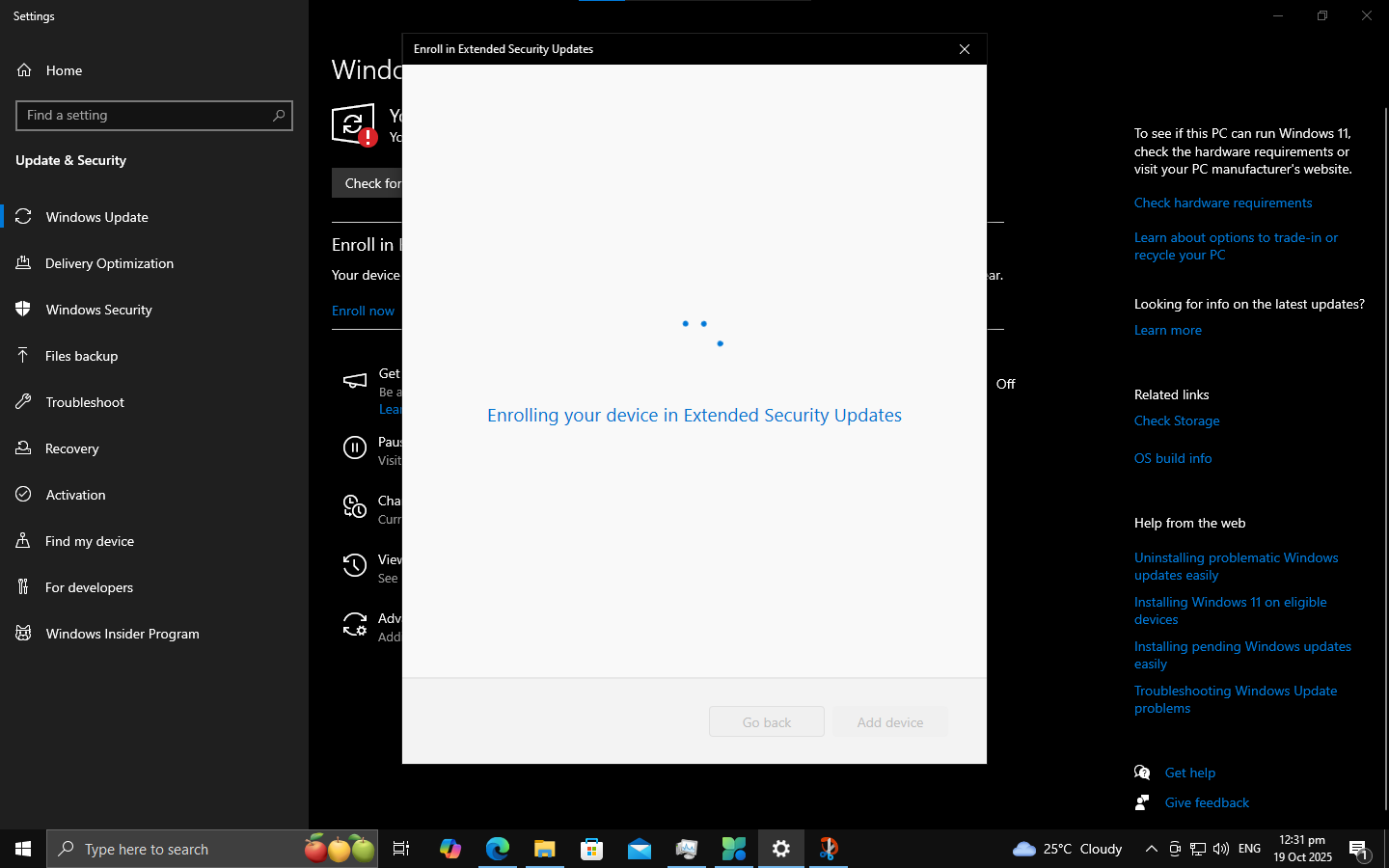Open Uninstalling problematic Windows updates easily link
1389x868 pixels.
click(x=1237, y=566)
